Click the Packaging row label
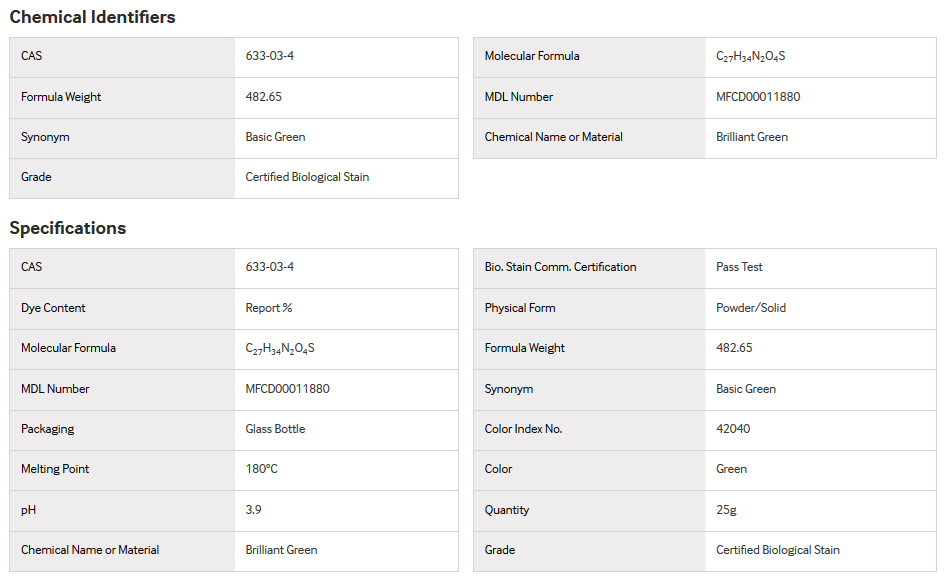This screenshot has height=581, width=946. pyautogui.click(x=48, y=429)
